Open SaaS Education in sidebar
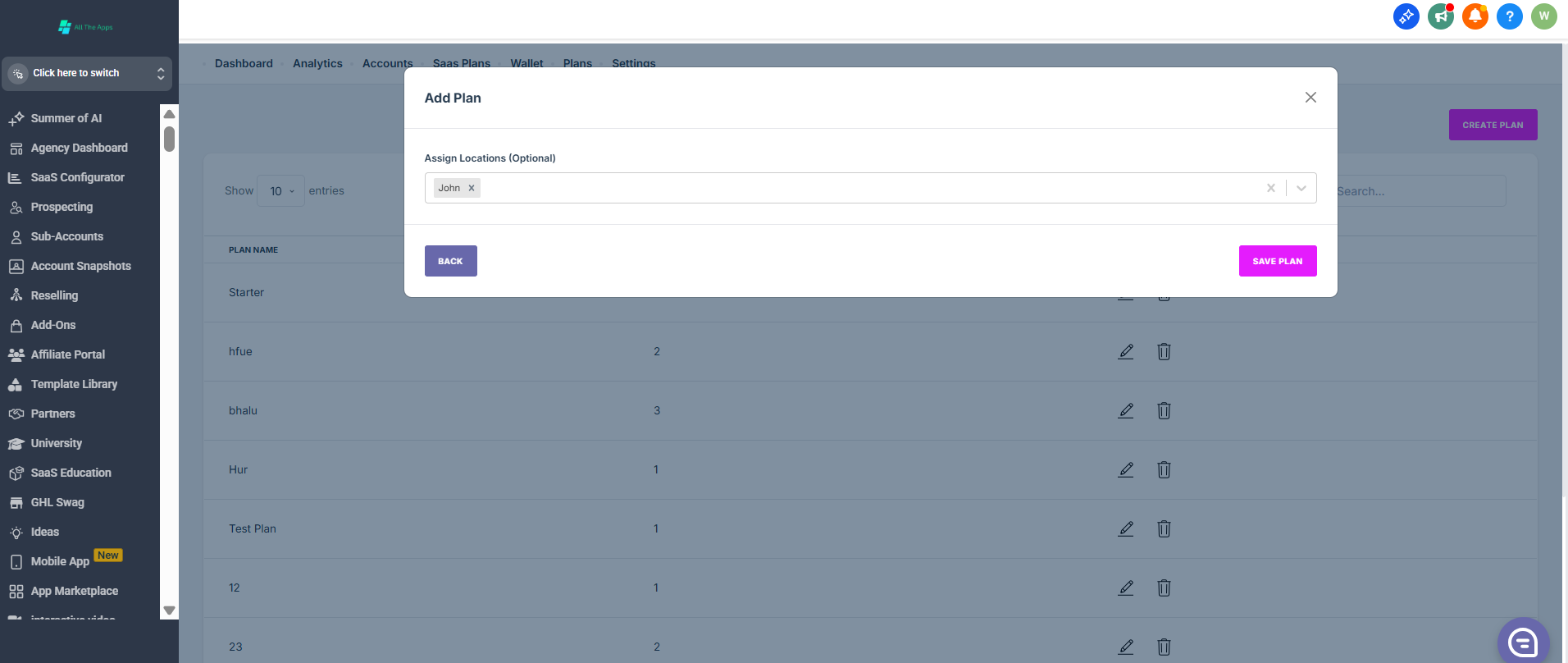Image resolution: width=1568 pixels, height=663 pixels. (71, 473)
